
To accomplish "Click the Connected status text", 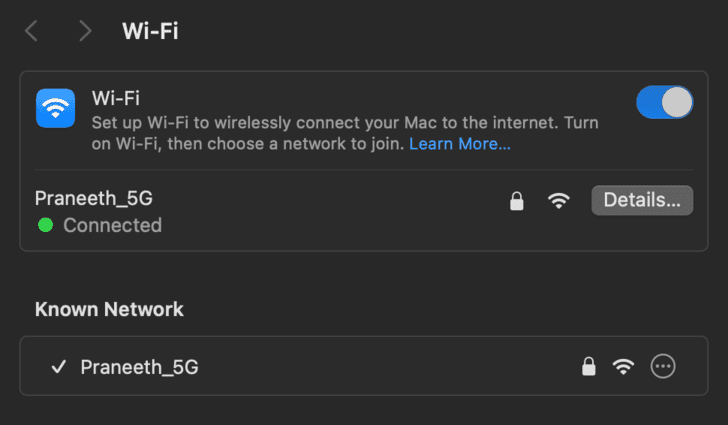I will click(112, 225).
